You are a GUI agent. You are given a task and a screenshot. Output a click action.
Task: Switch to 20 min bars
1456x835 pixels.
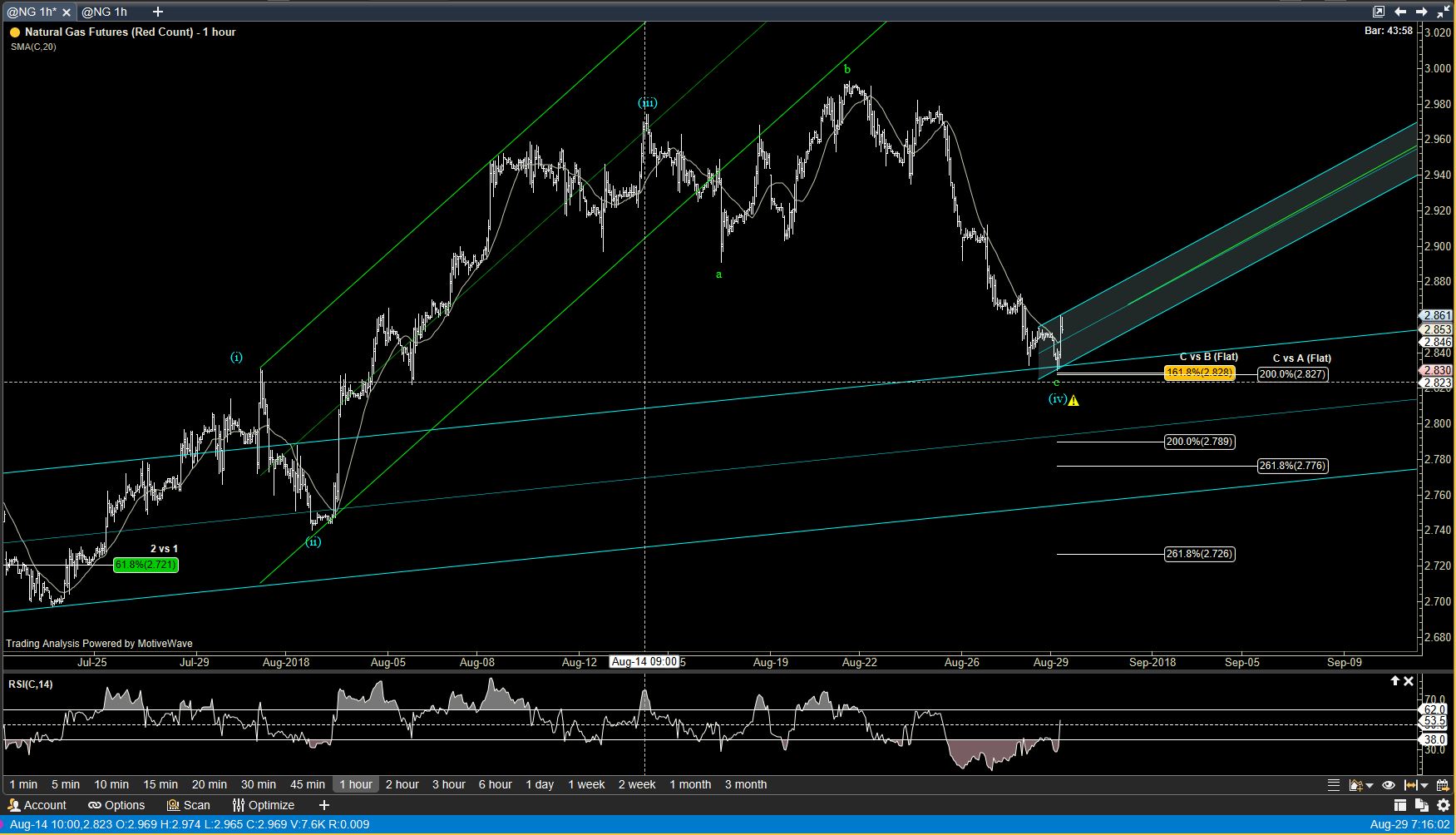pos(210,784)
